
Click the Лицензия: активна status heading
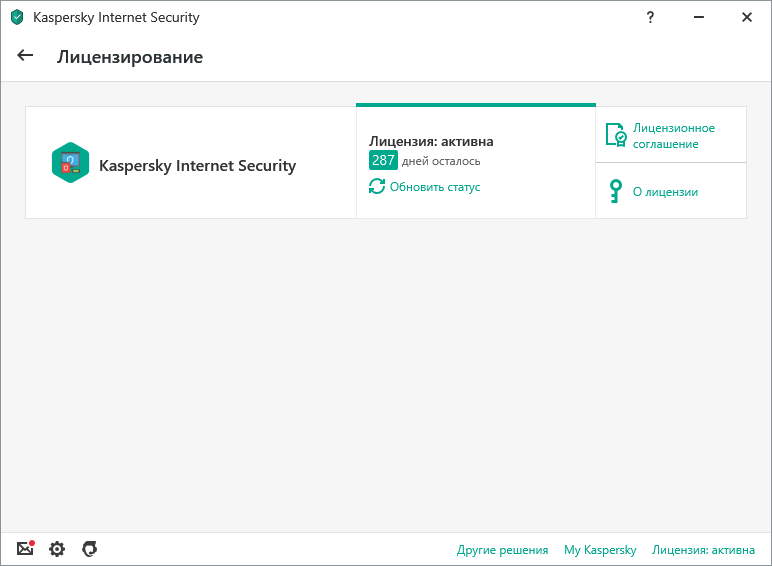pyautogui.click(x=431, y=141)
